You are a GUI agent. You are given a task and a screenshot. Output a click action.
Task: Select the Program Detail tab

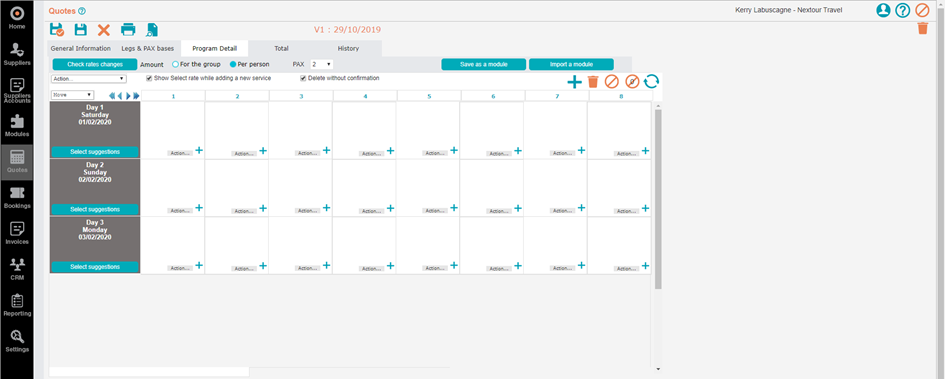[215, 48]
